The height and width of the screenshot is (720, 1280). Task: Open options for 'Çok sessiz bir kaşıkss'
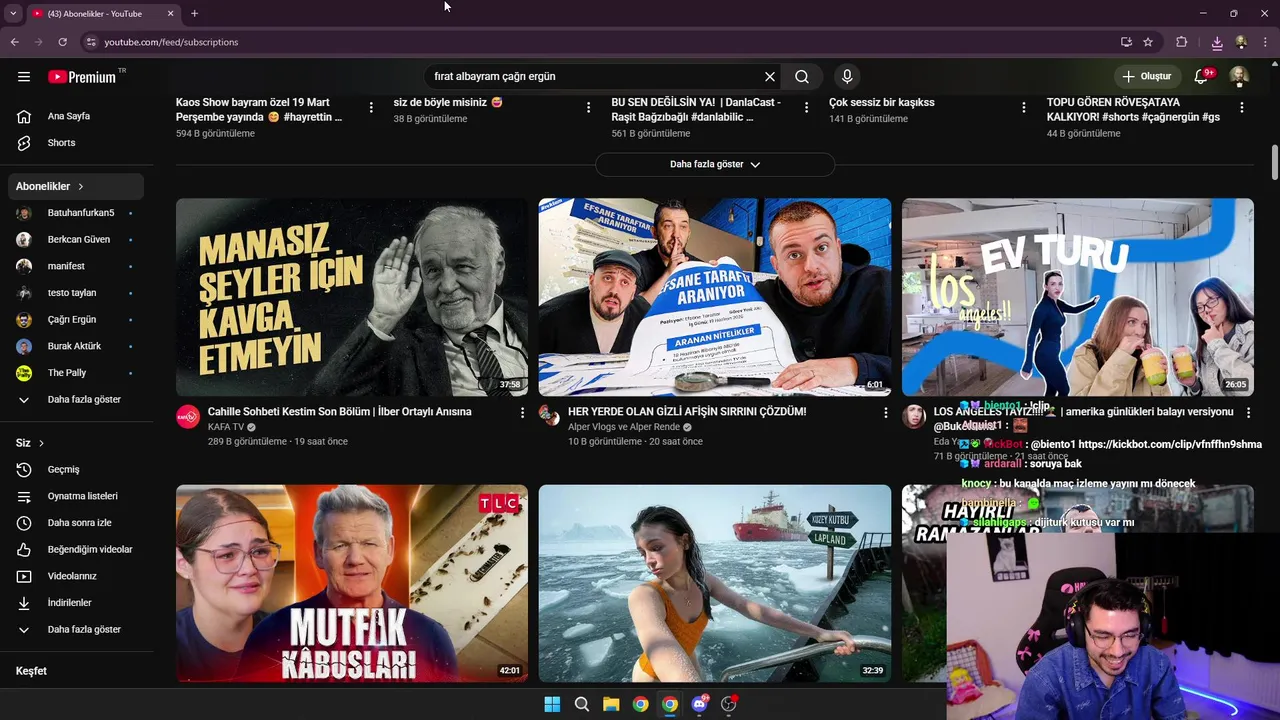click(x=1024, y=107)
